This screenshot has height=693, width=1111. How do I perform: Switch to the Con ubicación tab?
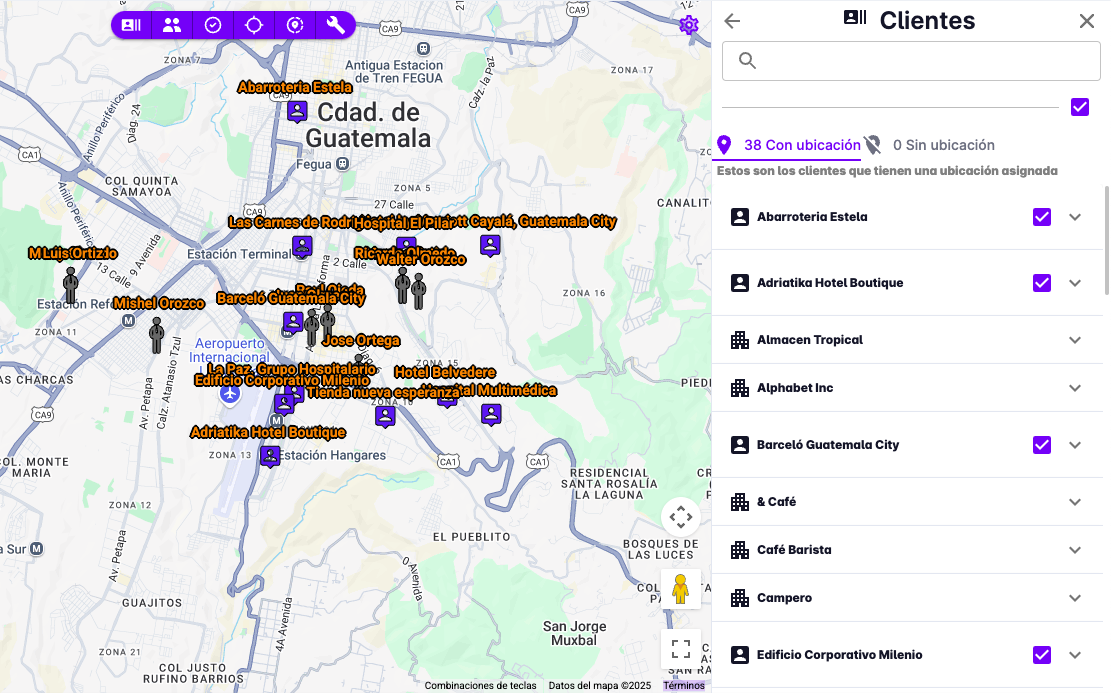coord(788,145)
